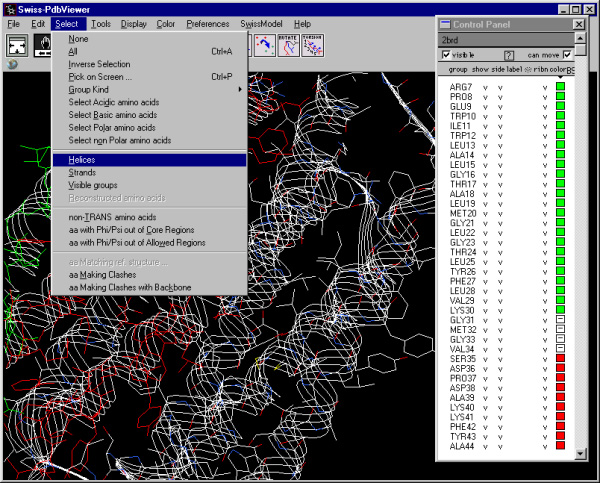Screen dimensions: 600x483
Task: Click the help question mark in Control Panel
Action: 509,55
